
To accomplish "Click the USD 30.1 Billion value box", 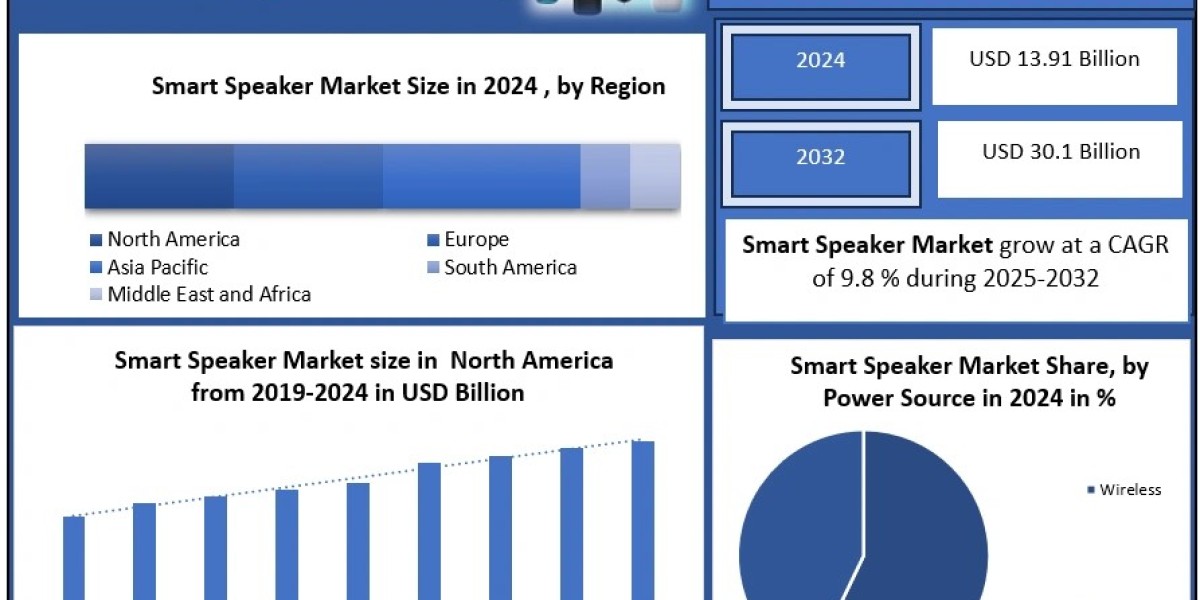I will click(x=1060, y=153).
